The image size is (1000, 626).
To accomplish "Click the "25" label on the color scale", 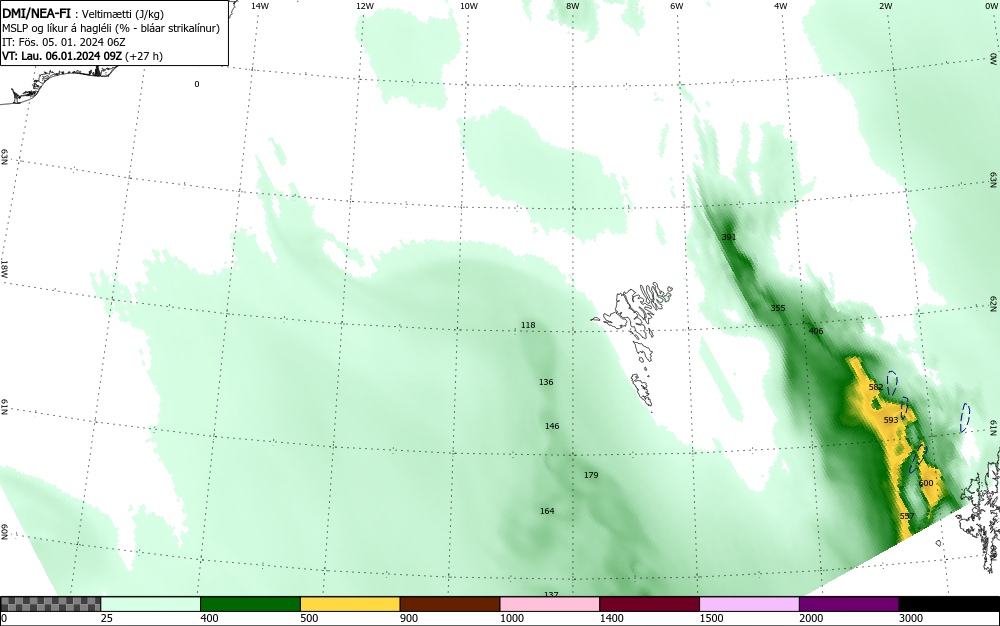I will (107, 618).
